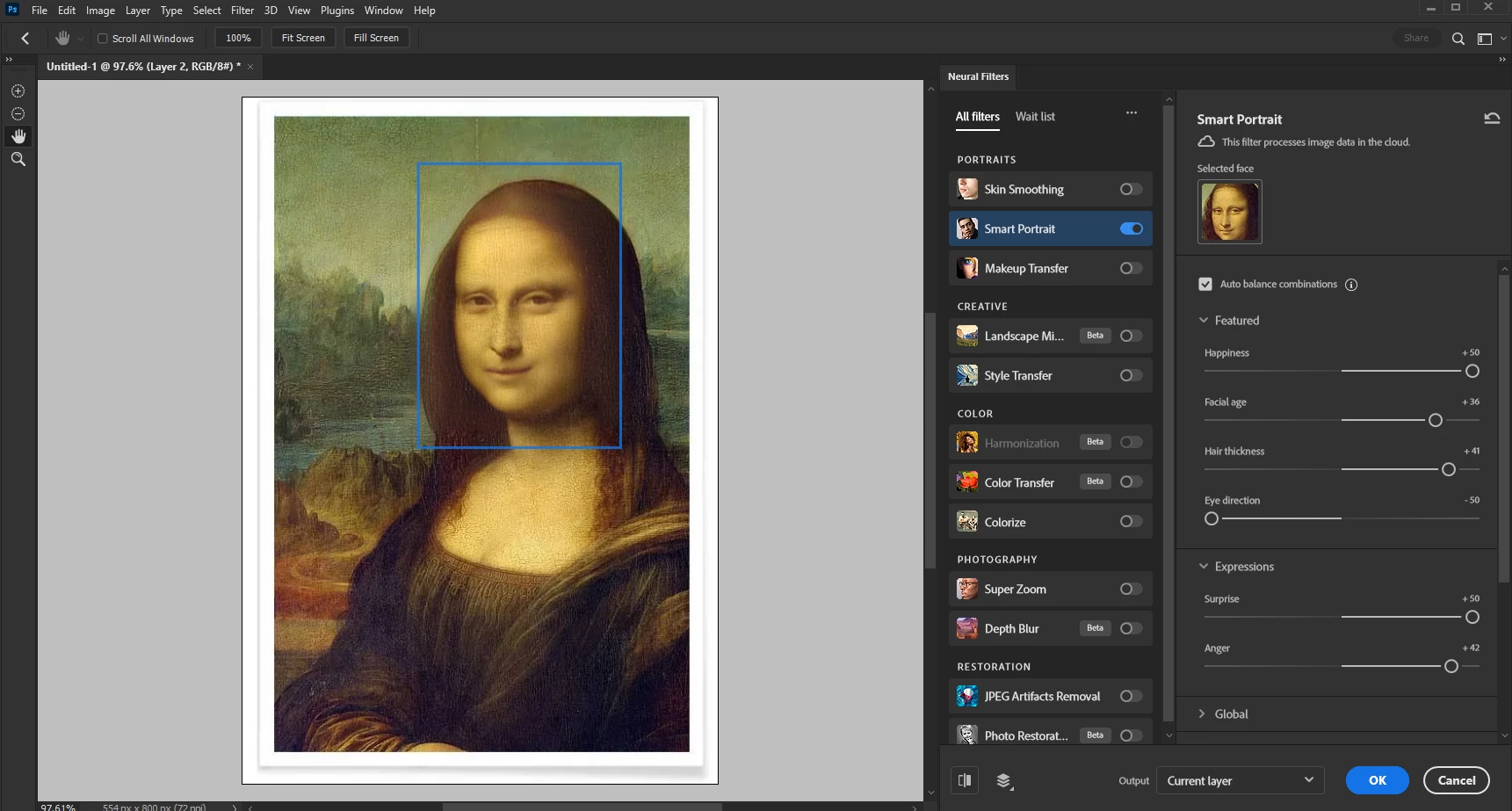Click the canvas vertical scrollbar

click(x=930, y=440)
